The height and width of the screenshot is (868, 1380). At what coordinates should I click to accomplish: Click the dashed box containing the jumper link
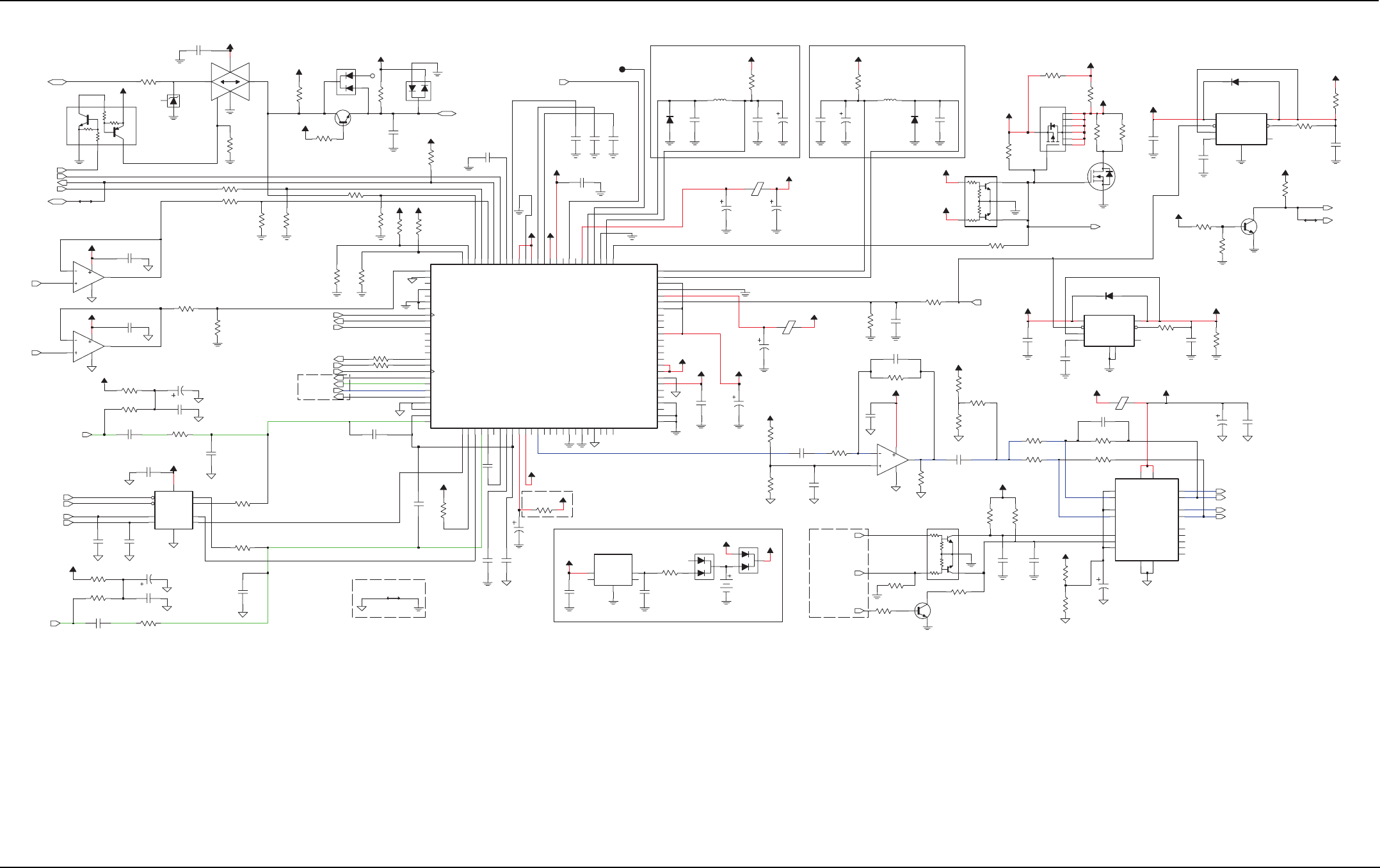pyautogui.click(x=389, y=599)
